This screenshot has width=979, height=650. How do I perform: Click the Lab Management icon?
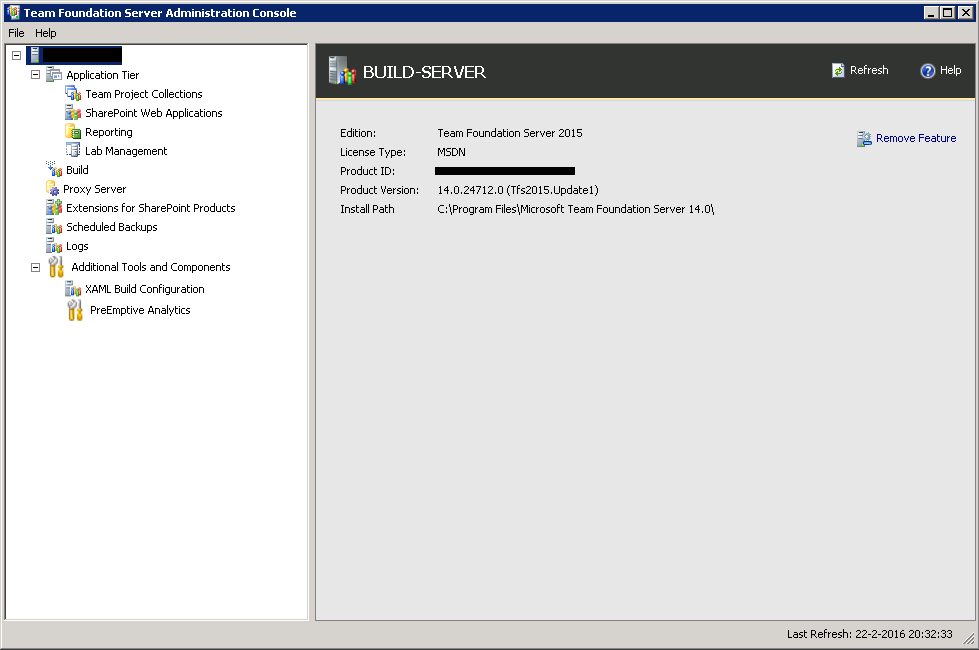73,151
